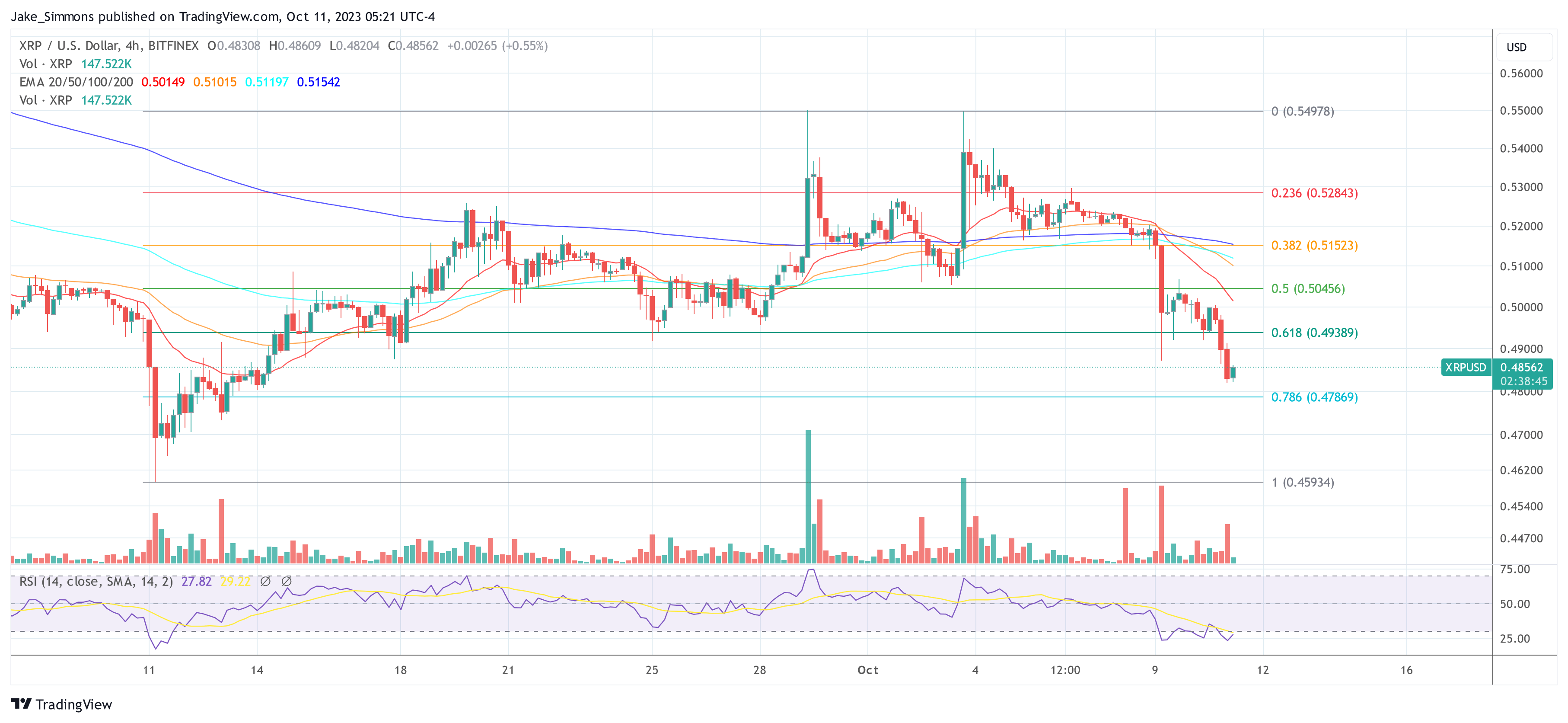Image resolution: width=1568 pixels, height=723 pixels.
Task: Click the 0.56000 price axis label
Action: pyautogui.click(x=1521, y=74)
